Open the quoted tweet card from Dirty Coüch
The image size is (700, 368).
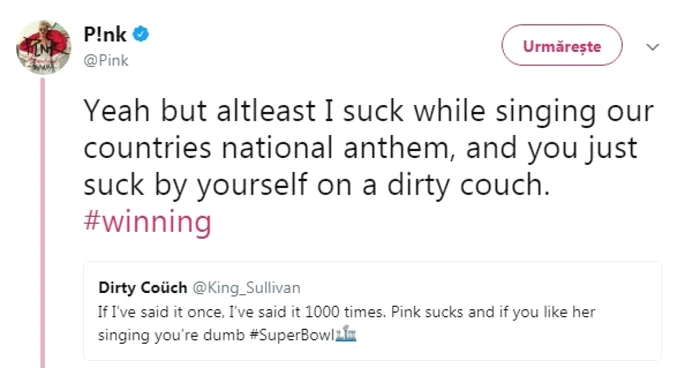tap(372, 311)
